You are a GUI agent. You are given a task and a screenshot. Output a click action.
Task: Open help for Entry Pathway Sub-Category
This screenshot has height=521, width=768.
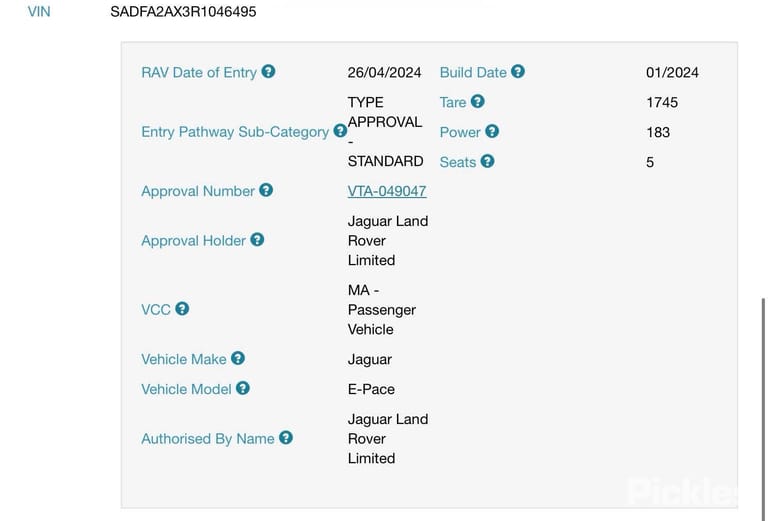point(340,131)
